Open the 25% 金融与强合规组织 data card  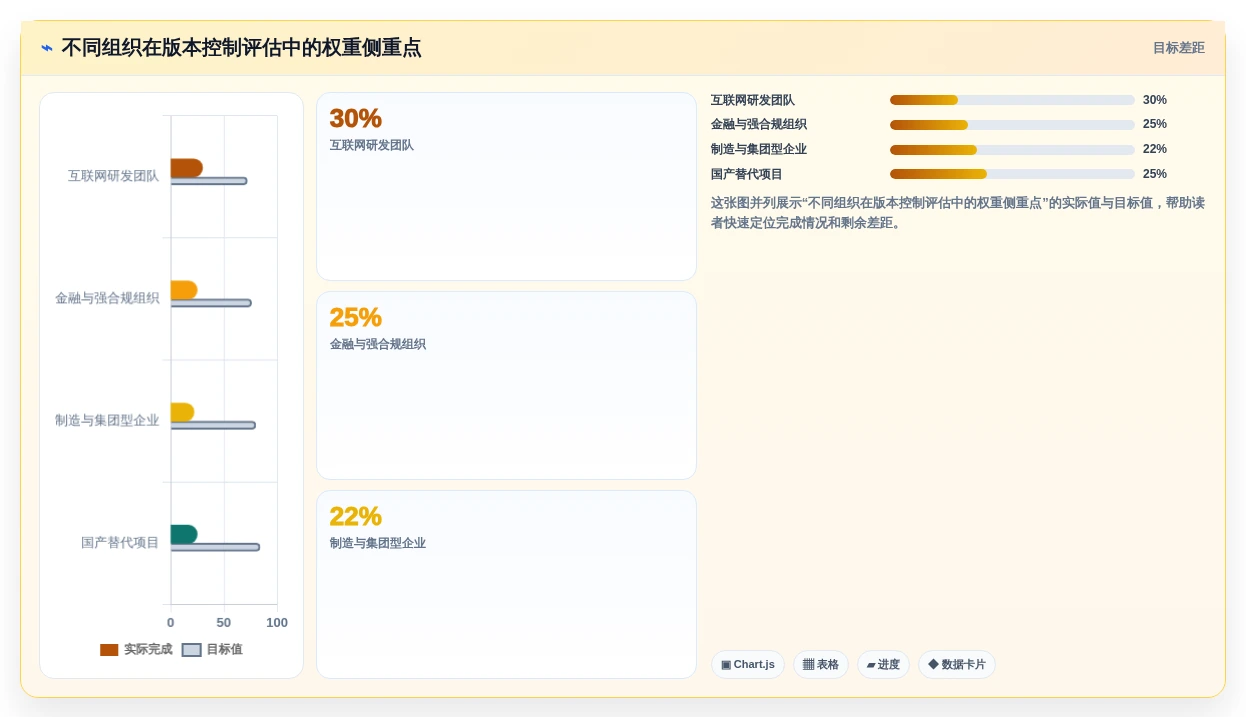(x=506, y=385)
